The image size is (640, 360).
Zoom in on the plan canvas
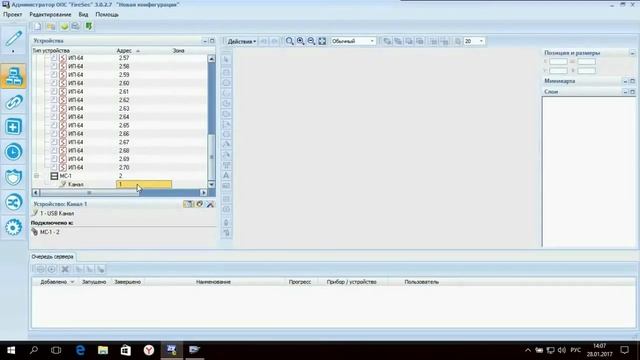click(300, 41)
